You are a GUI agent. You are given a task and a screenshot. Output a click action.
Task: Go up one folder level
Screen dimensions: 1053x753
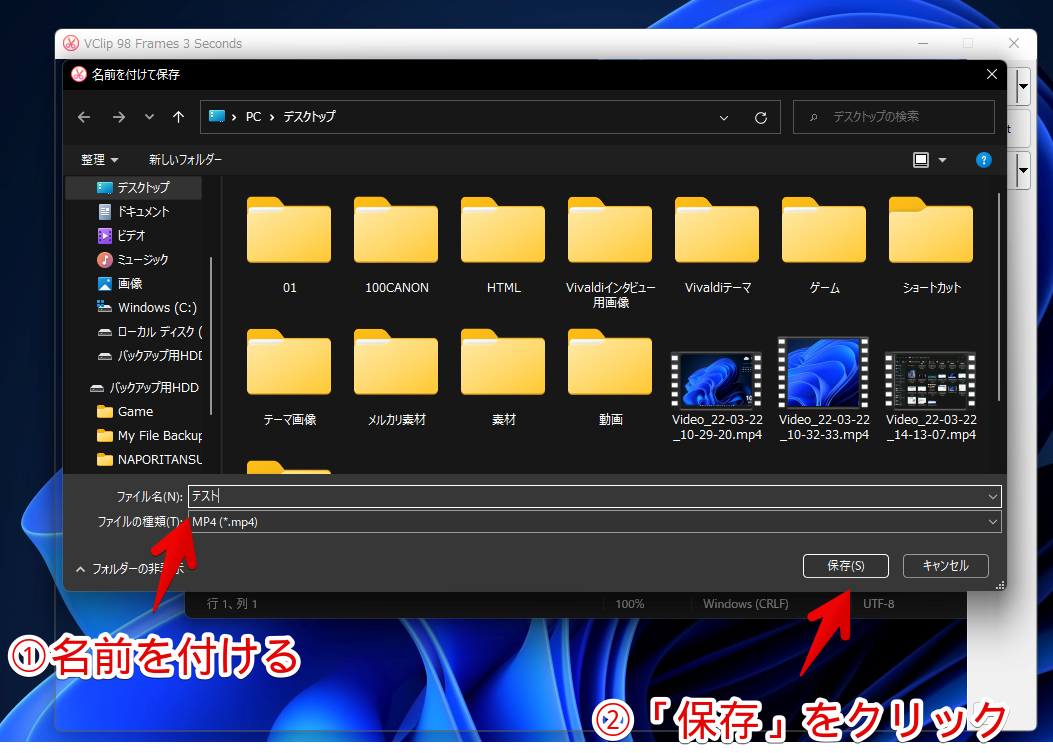[x=178, y=117]
